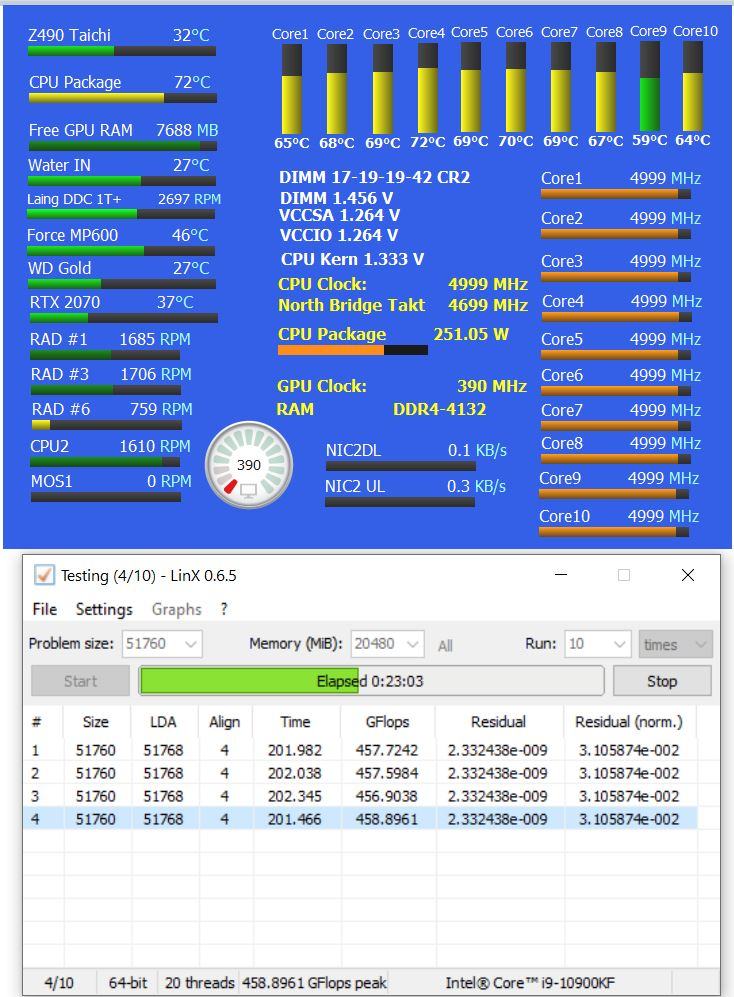The width and height of the screenshot is (734, 997).
Task: Click the Residual (norm.) column header
Action: 629,722
